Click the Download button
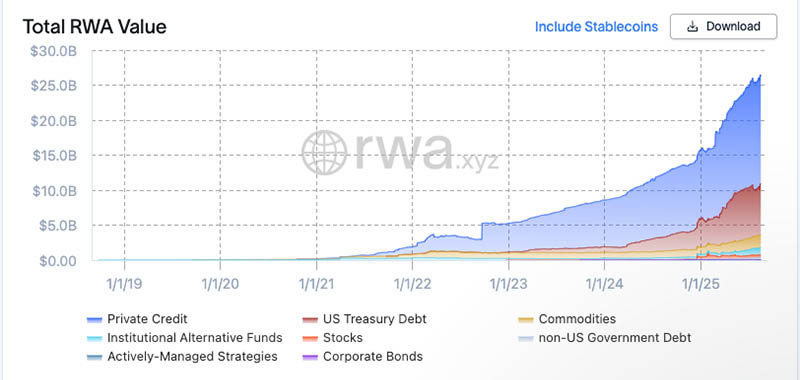 click(x=723, y=27)
